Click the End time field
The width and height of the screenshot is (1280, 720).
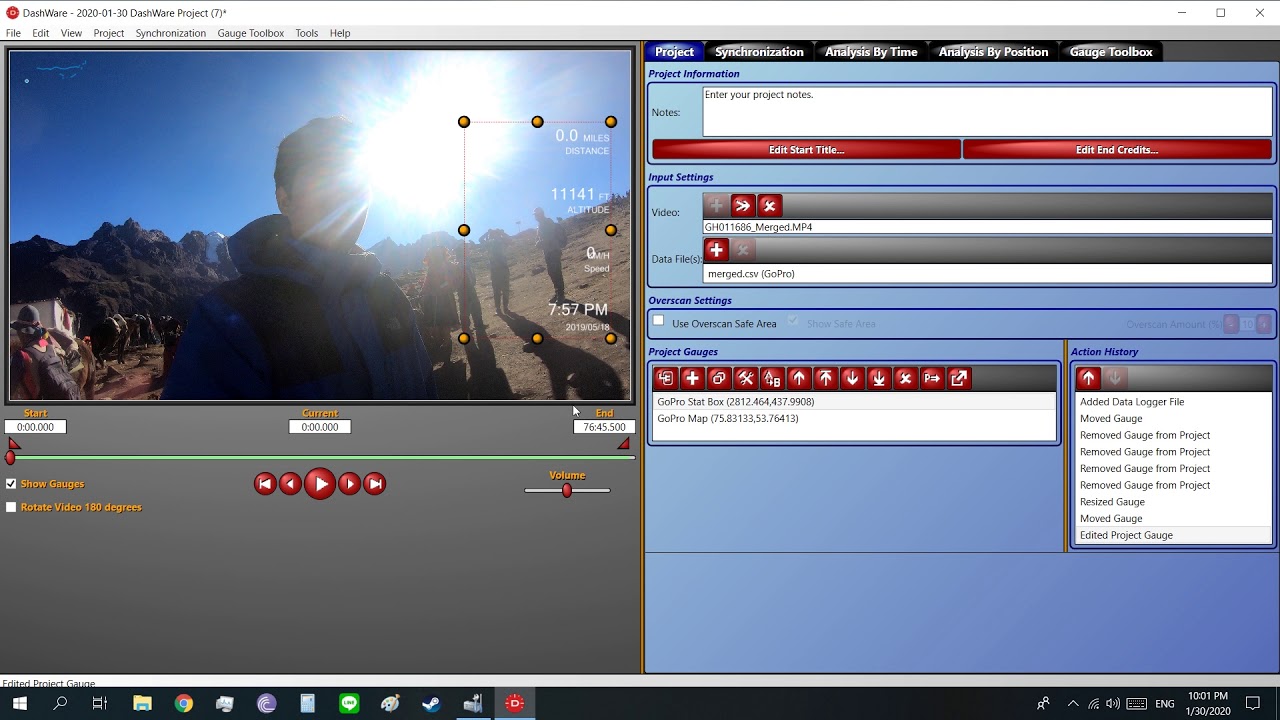(x=604, y=427)
